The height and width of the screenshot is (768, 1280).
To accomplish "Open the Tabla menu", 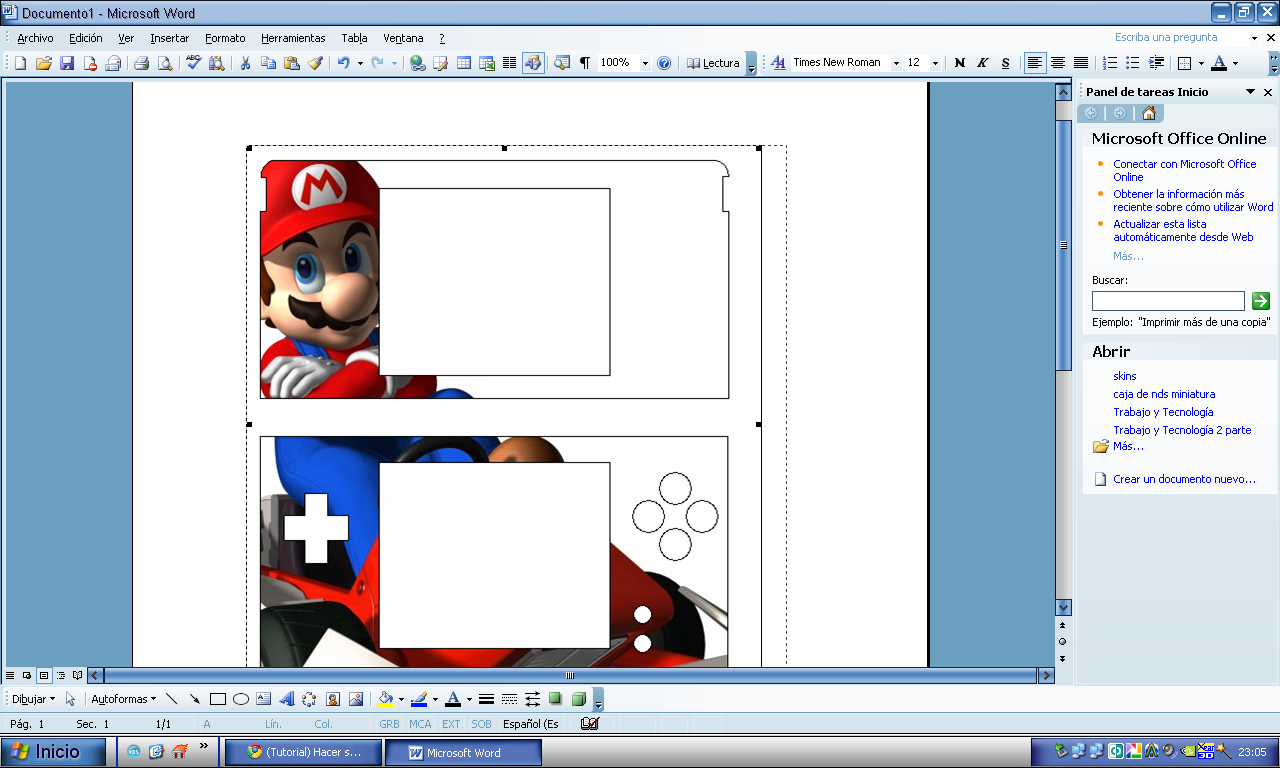I will pos(354,38).
